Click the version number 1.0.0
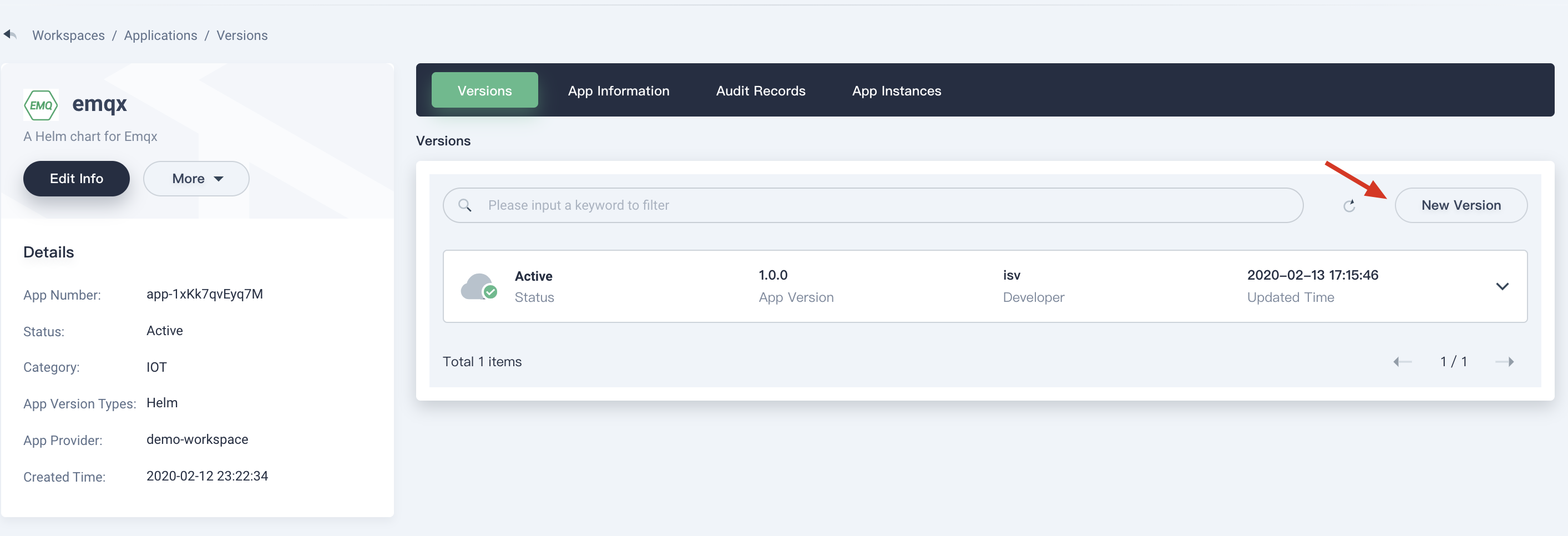The image size is (1568, 536). (x=772, y=275)
